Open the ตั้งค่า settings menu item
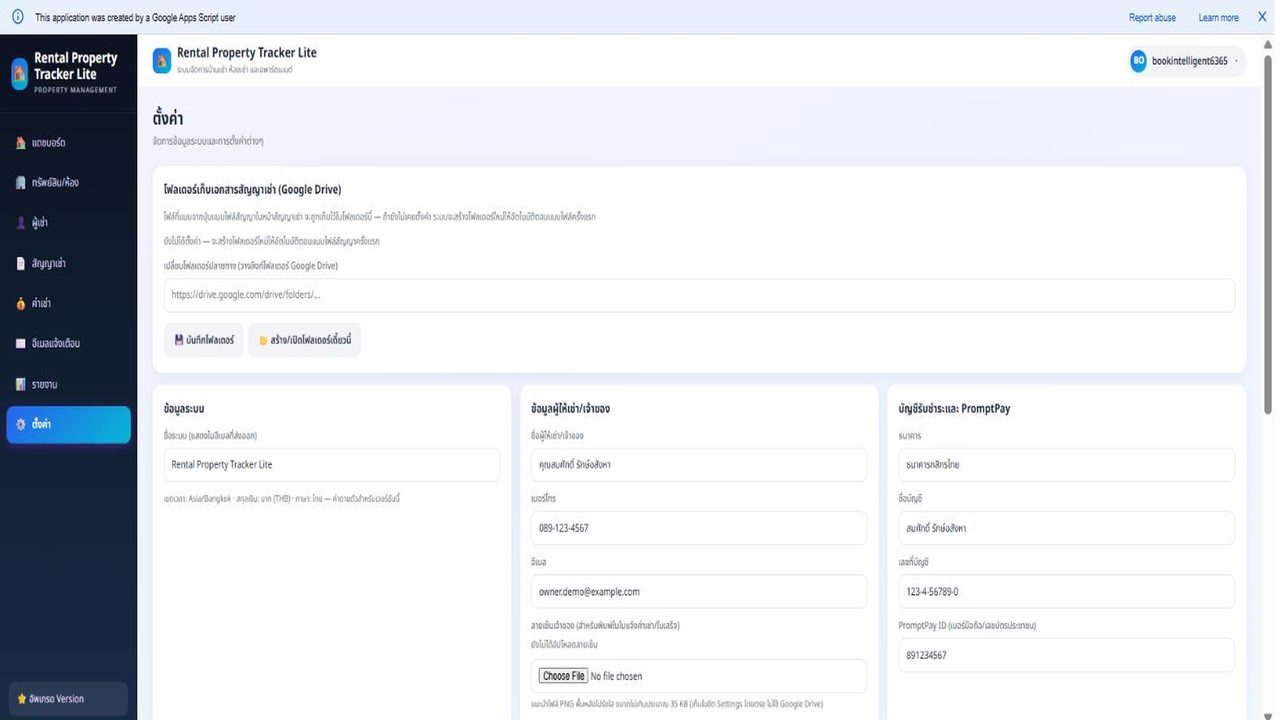This screenshot has height=720, width=1280. (68, 424)
